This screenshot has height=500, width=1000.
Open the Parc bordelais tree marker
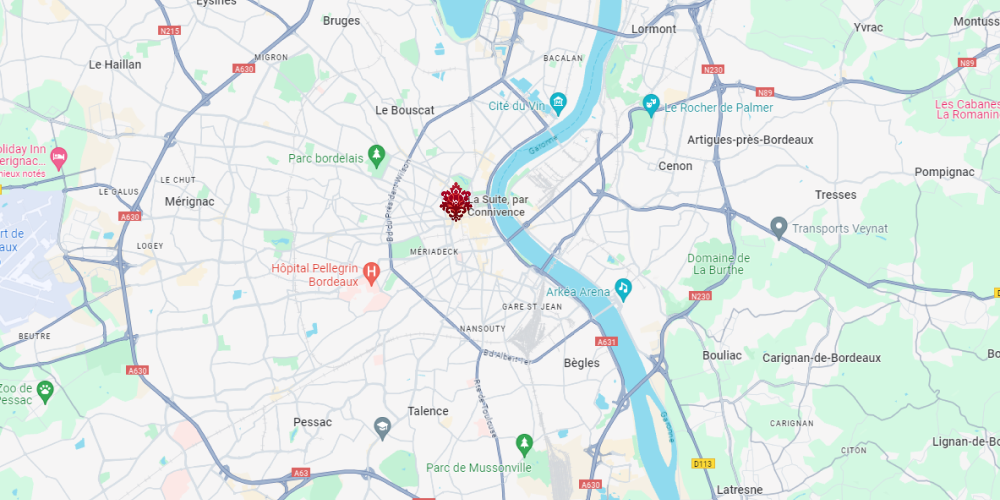[x=377, y=155]
